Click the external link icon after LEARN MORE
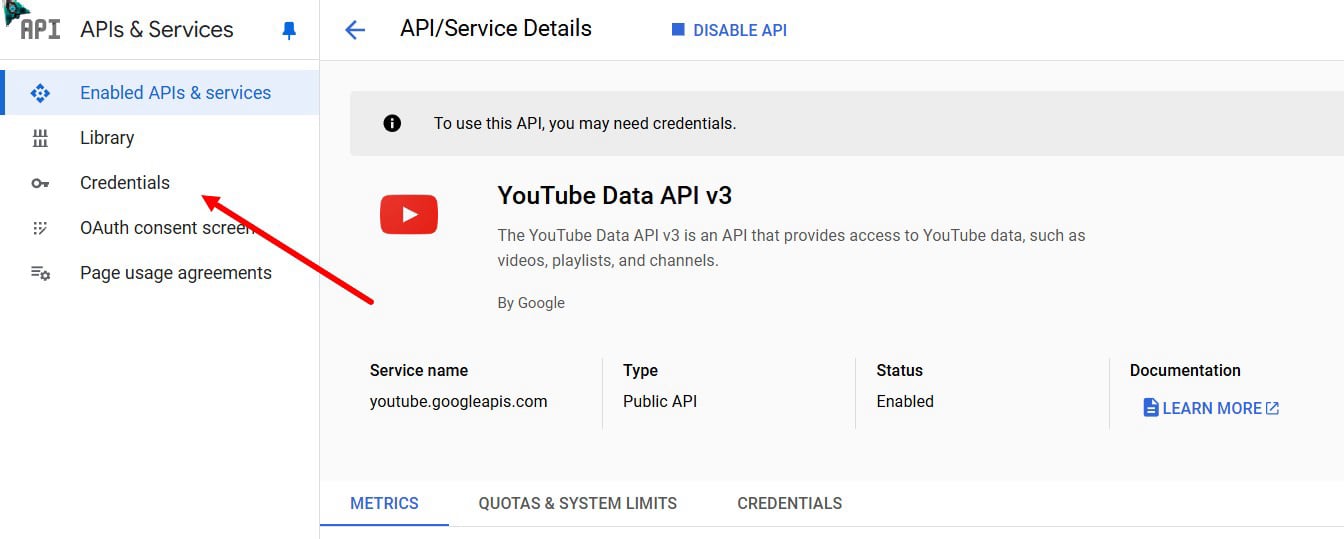 (x=1272, y=408)
